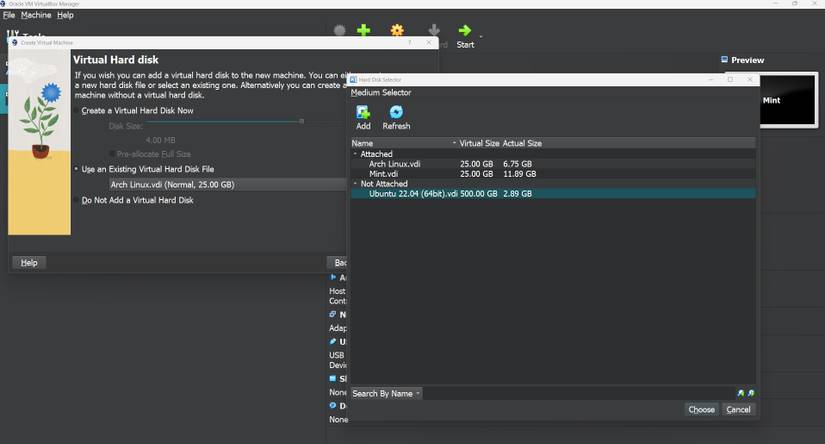Collapse the Attached disks group

click(x=355, y=154)
